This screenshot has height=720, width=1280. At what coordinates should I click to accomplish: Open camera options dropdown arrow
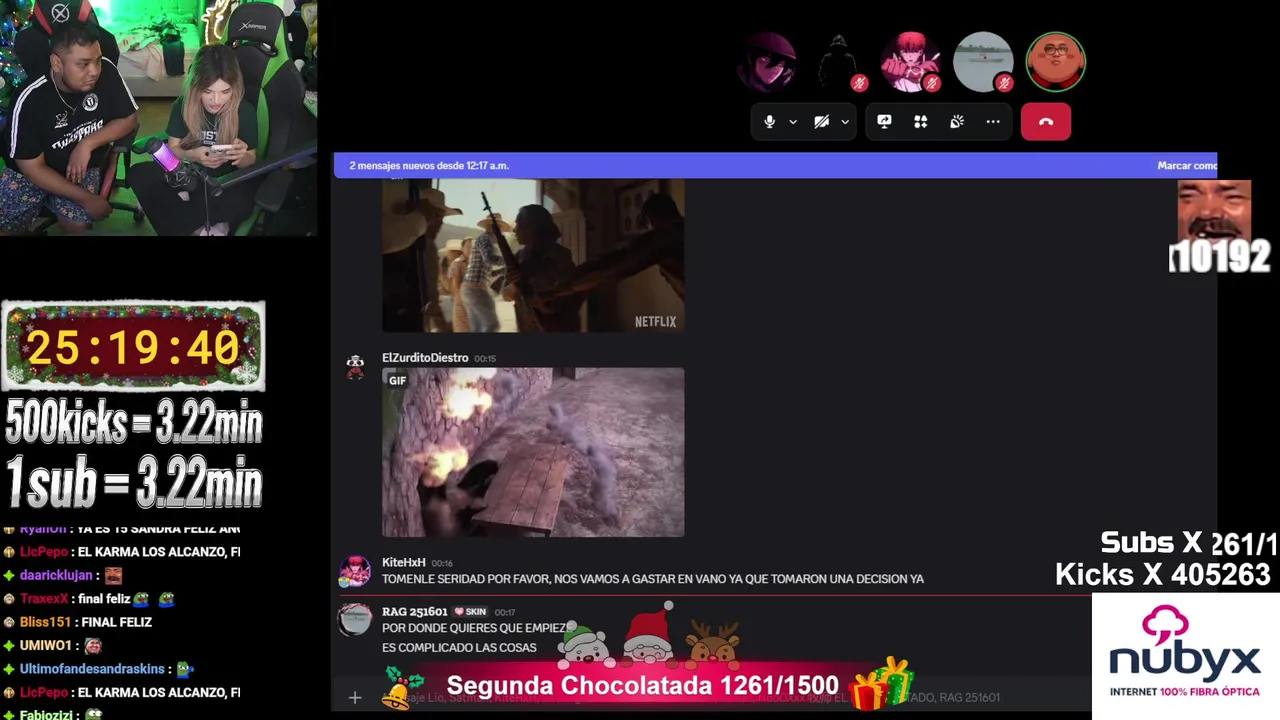tap(845, 122)
